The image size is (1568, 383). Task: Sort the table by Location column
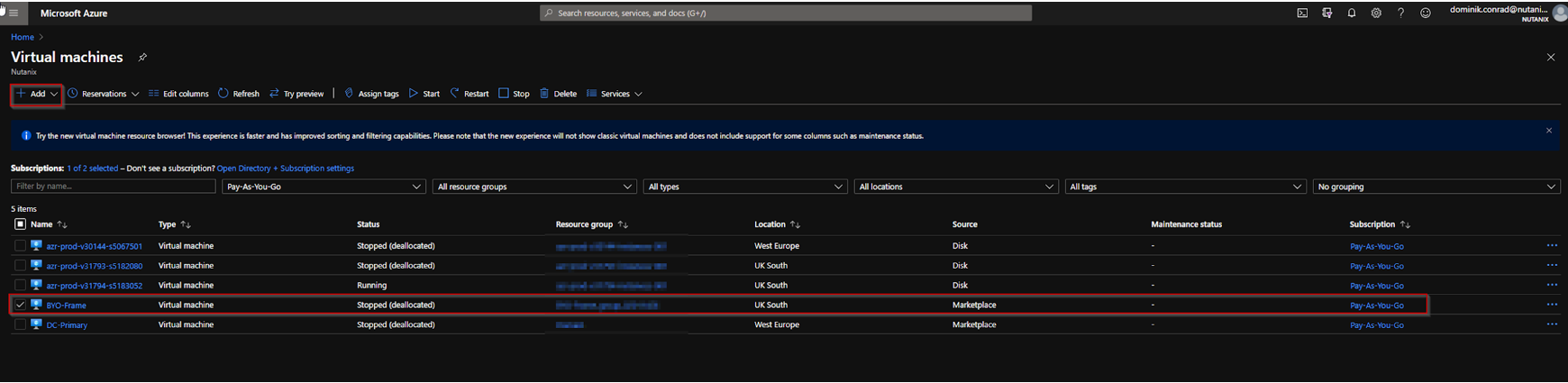click(777, 224)
